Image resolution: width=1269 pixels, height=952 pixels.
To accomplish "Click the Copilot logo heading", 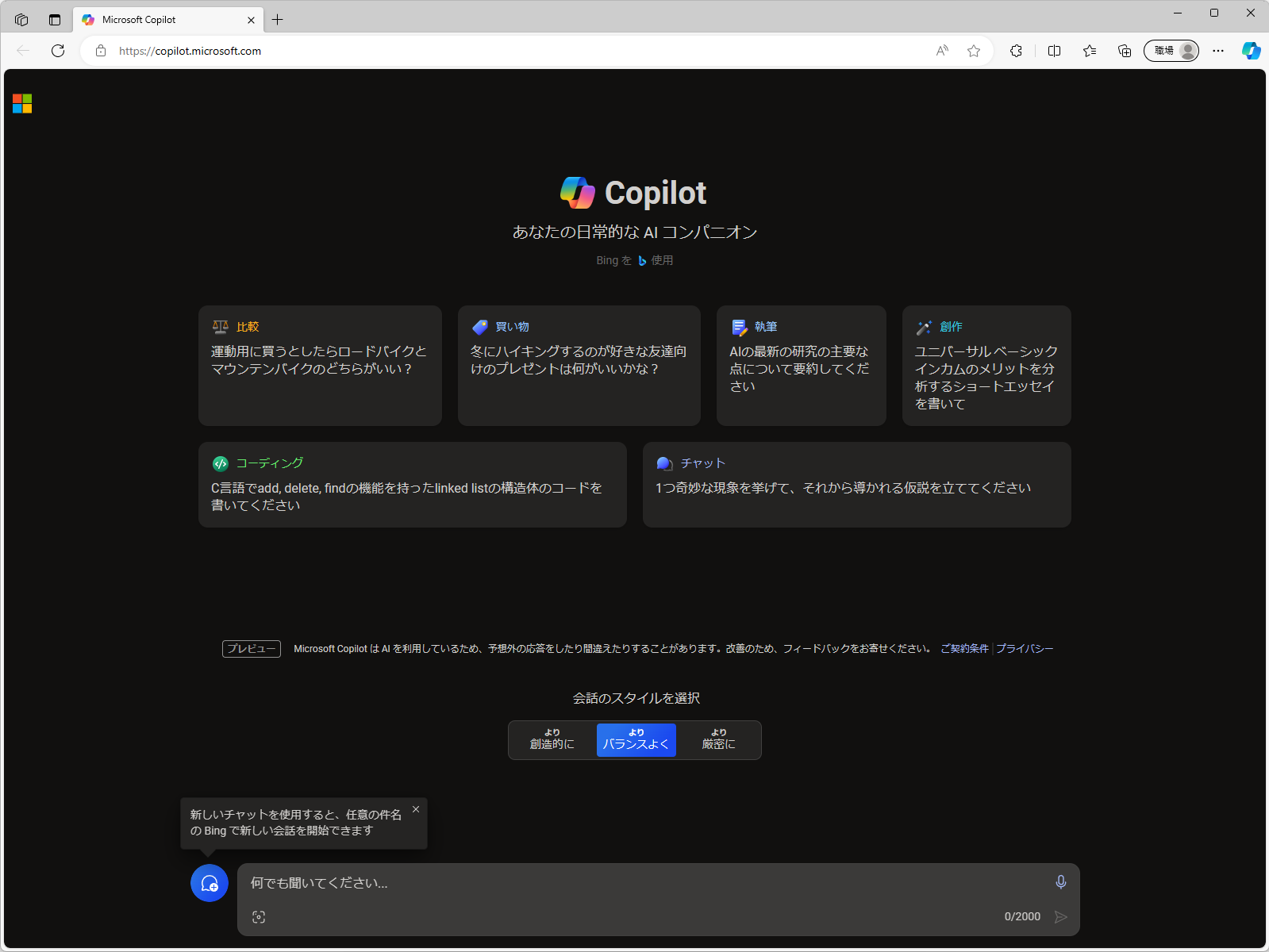I will click(x=633, y=193).
